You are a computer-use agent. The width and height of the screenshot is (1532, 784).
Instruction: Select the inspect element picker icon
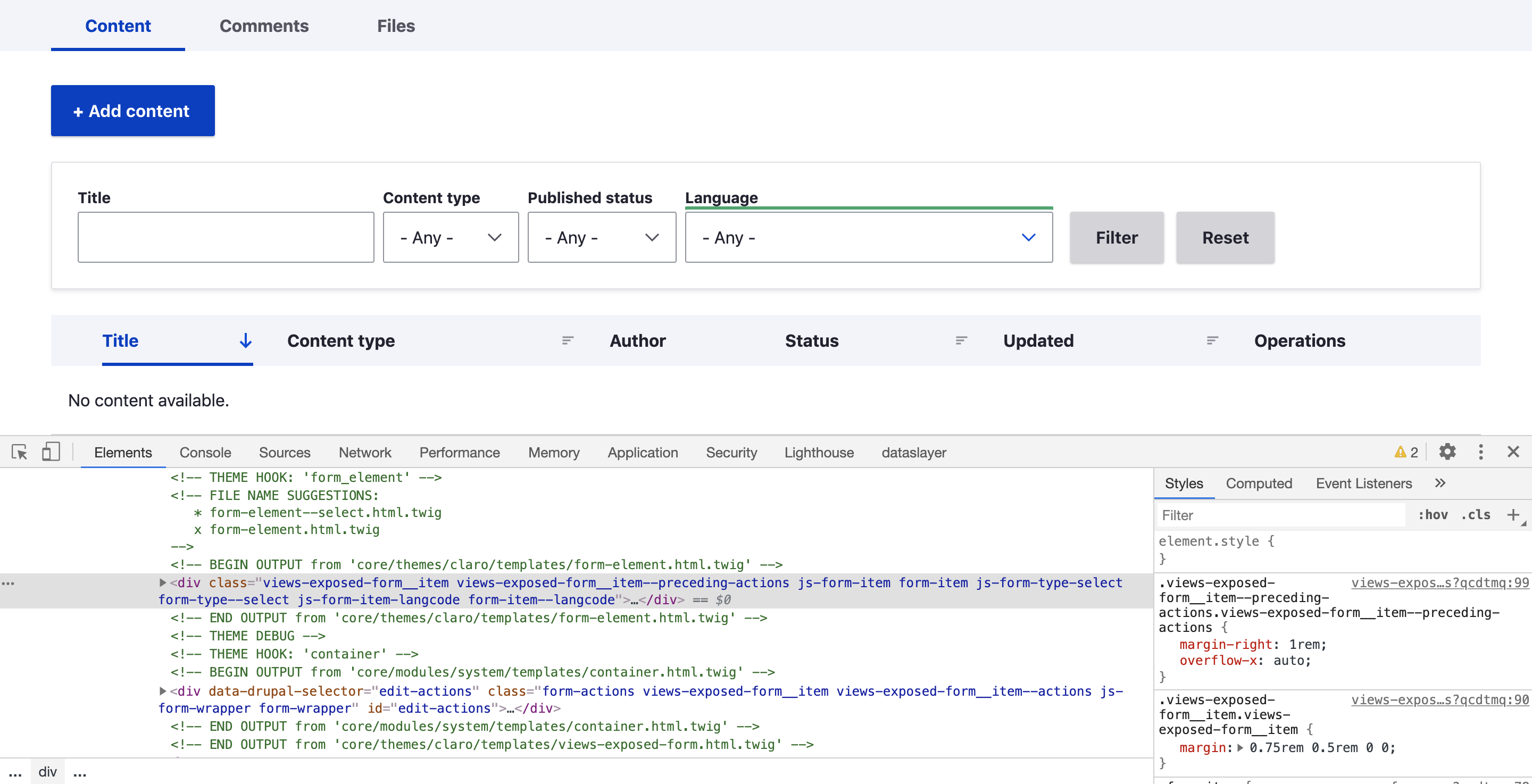point(20,453)
